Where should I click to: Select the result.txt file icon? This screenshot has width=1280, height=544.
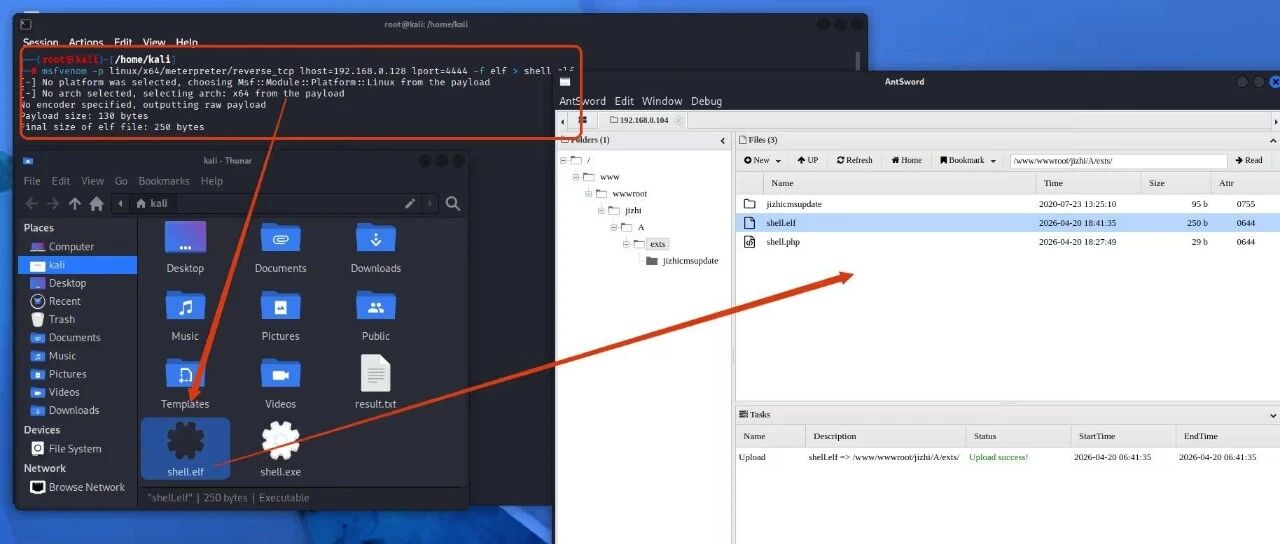click(376, 373)
